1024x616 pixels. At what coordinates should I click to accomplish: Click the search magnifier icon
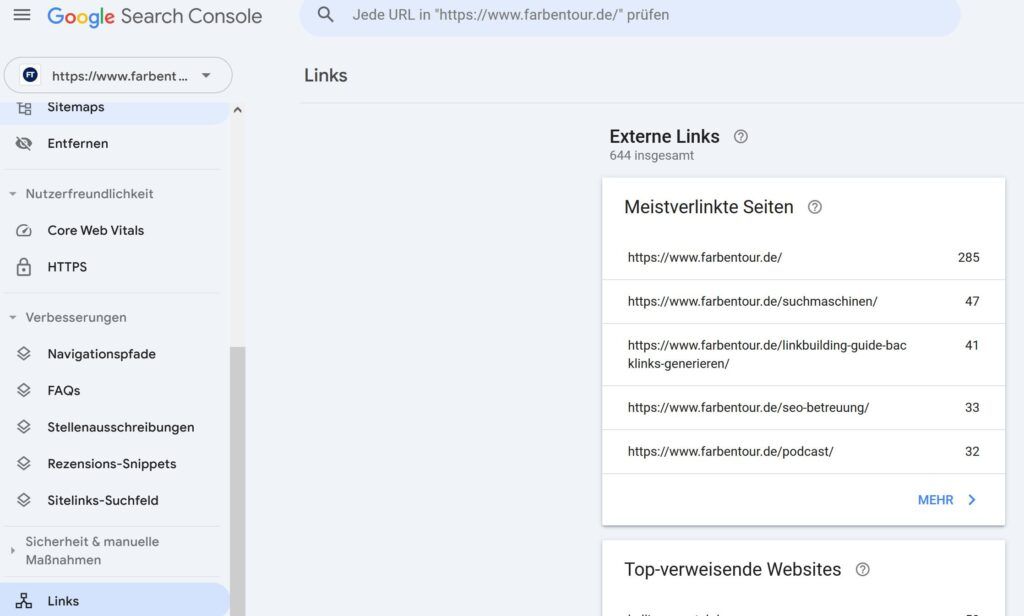[325, 14]
